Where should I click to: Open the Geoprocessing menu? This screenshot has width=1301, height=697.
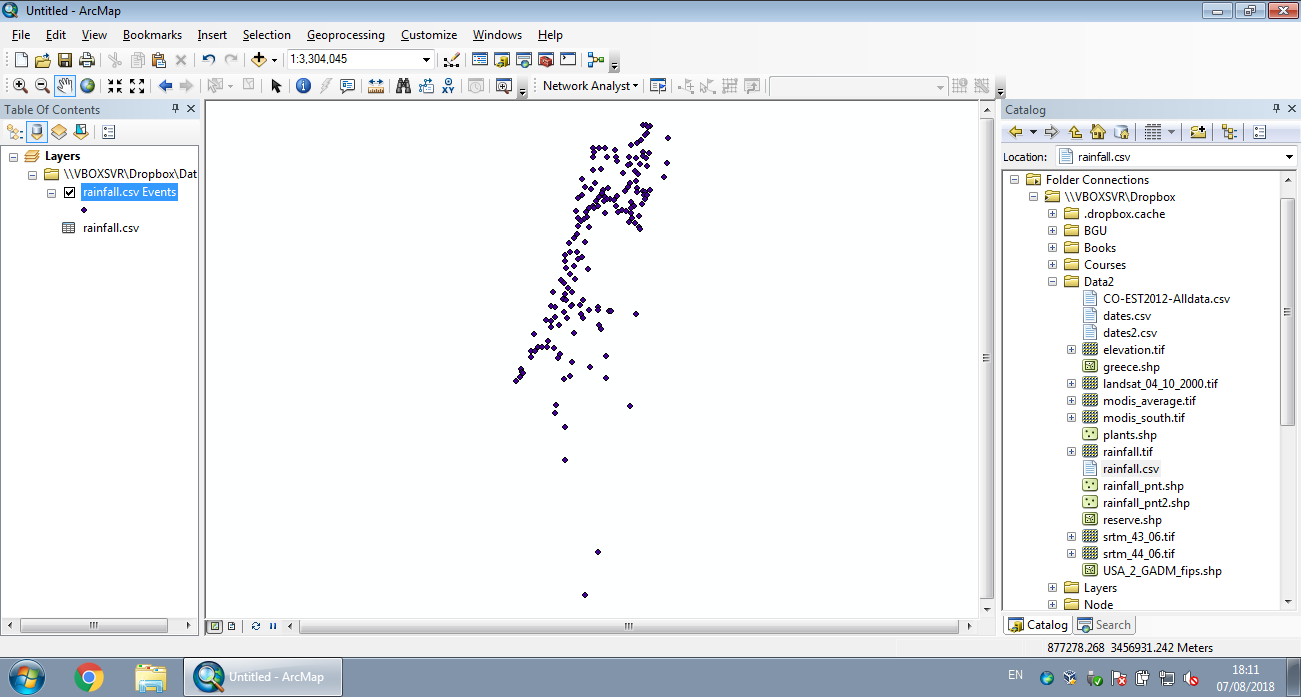tap(346, 35)
